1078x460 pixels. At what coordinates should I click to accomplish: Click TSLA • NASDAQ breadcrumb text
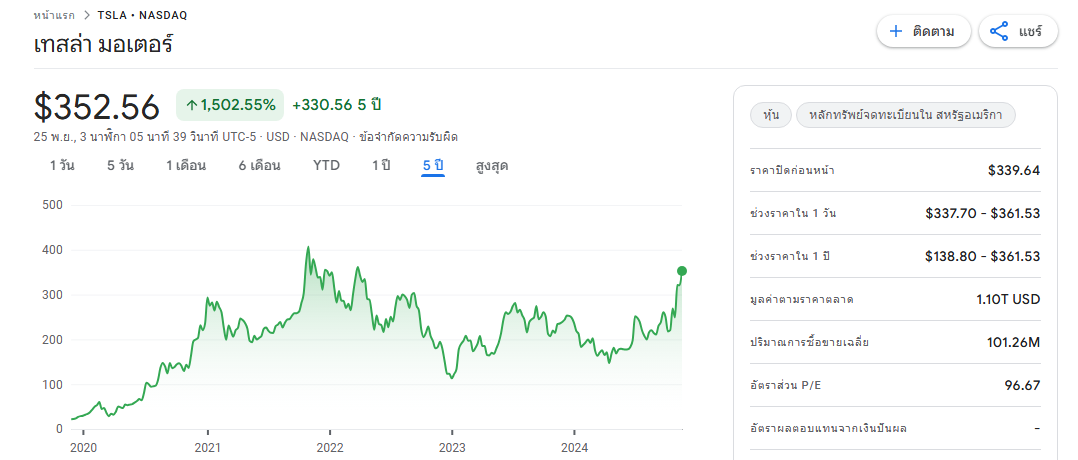tap(142, 14)
